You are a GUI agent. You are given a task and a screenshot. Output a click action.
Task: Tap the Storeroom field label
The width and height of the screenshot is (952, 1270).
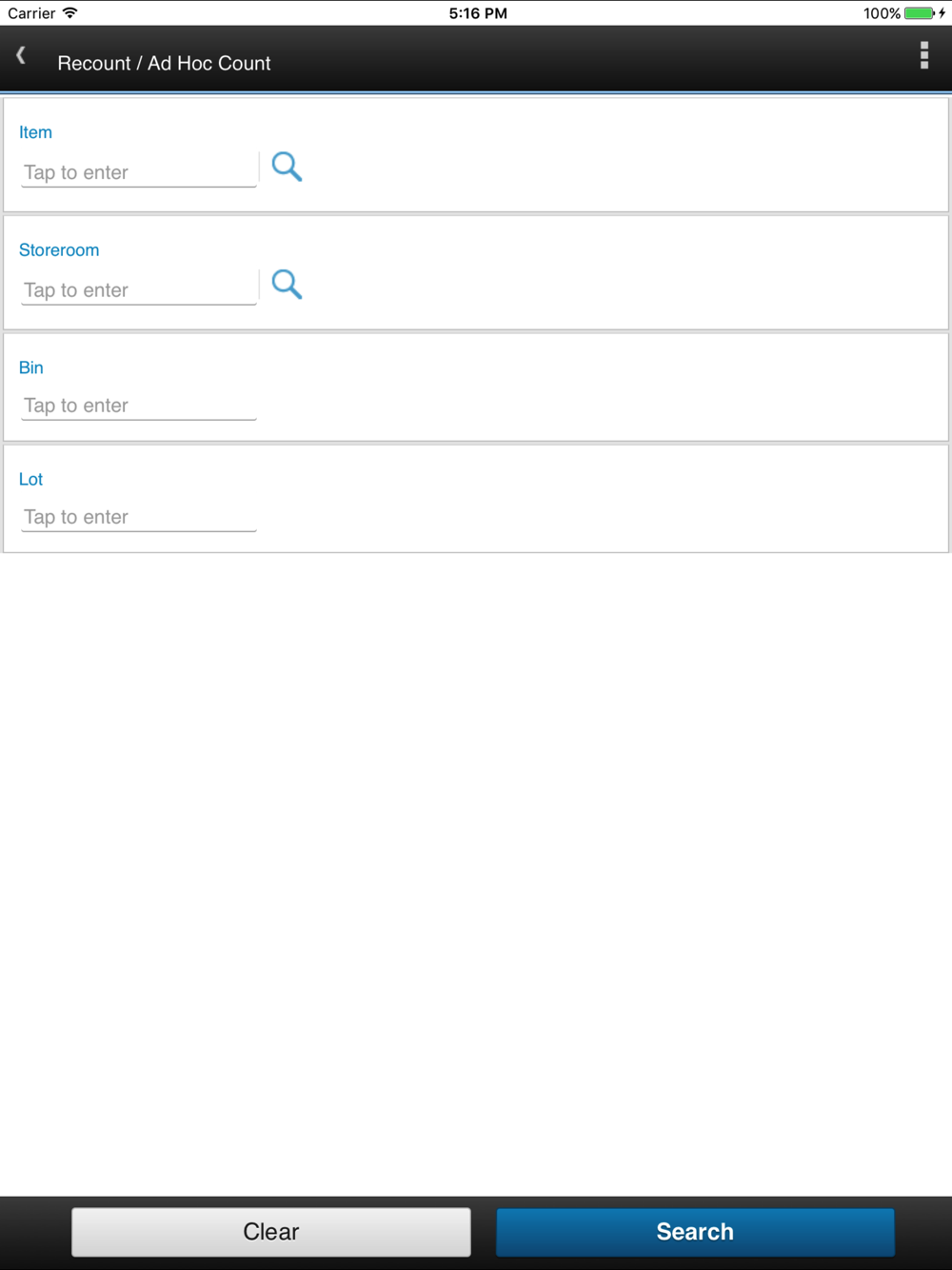pyautogui.click(x=59, y=250)
